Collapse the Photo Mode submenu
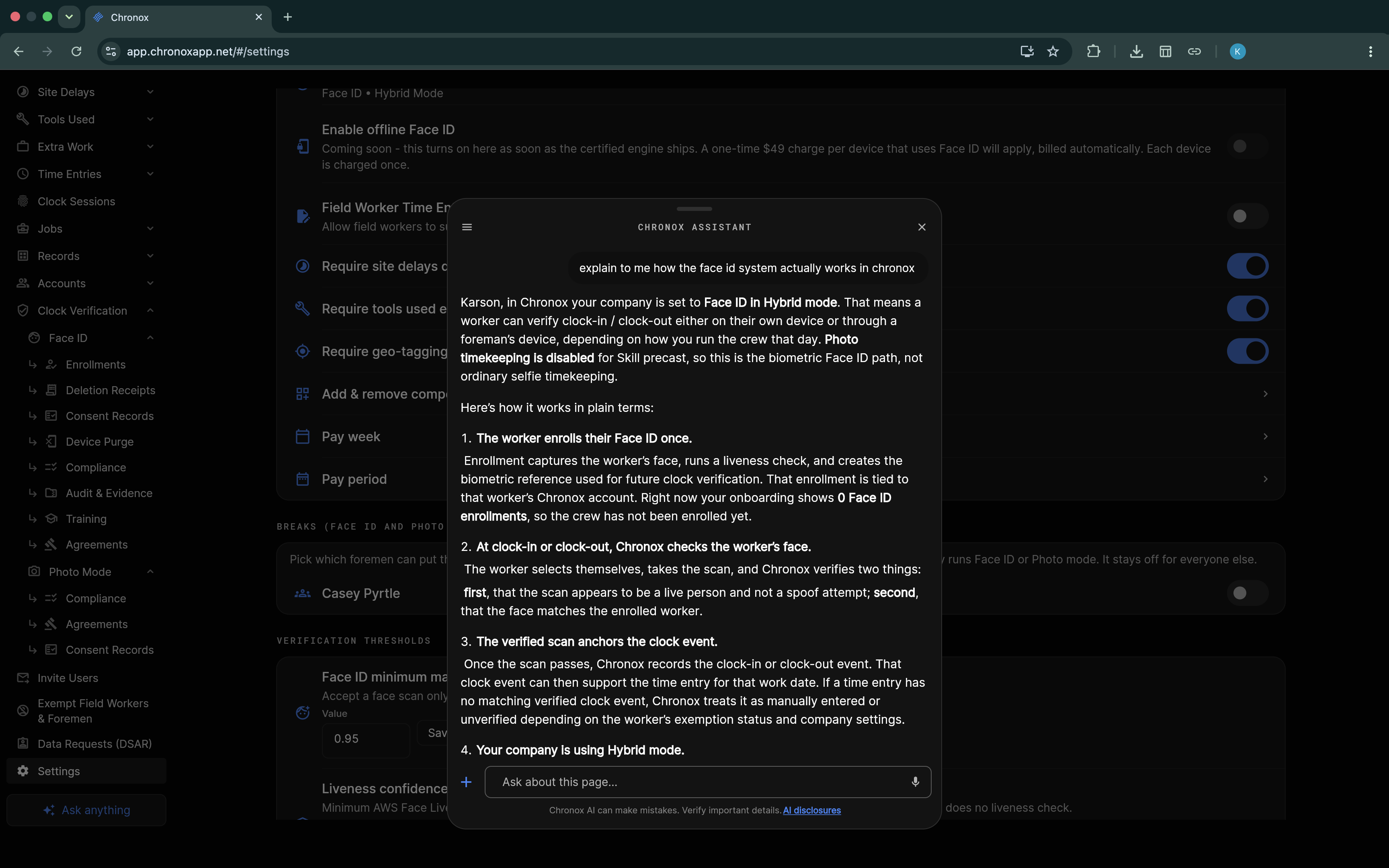 click(x=150, y=572)
